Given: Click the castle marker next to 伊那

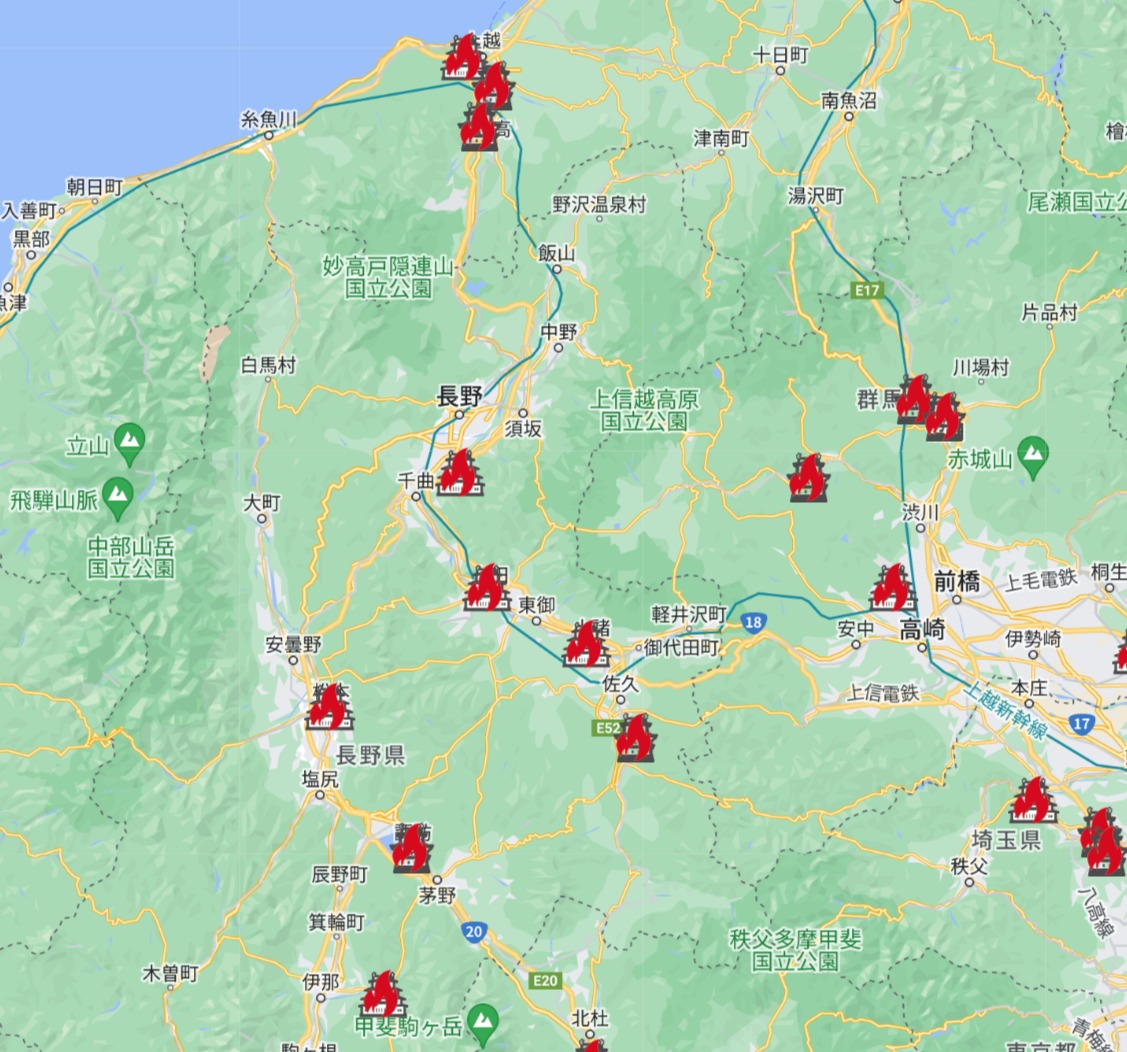Looking at the screenshot, I should point(382,994).
